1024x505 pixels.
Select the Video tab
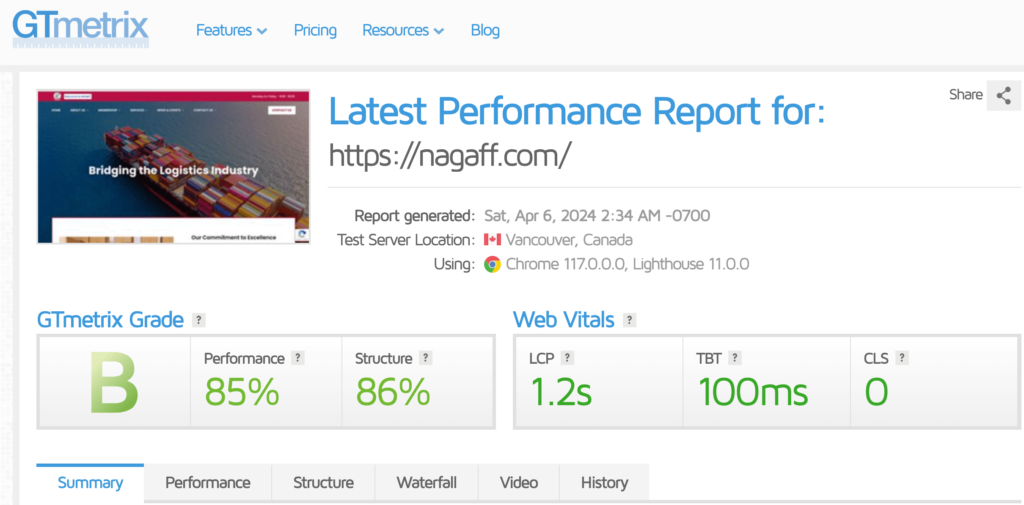click(x=519, y=482)
